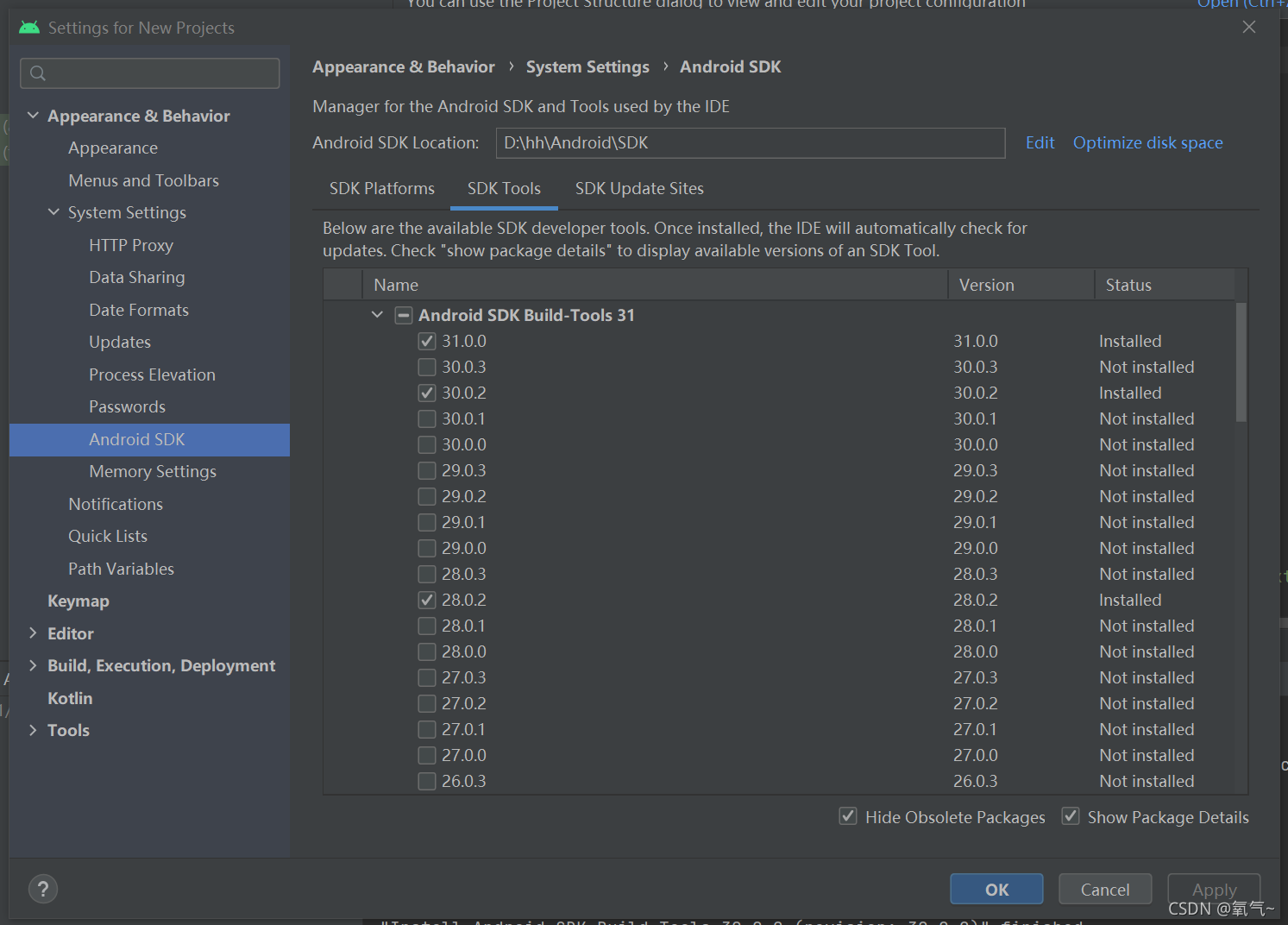Image resolution: width=1288 pixels, height=925 pixels.
Task: Click the help question mark icon
Action: [43, 889]
